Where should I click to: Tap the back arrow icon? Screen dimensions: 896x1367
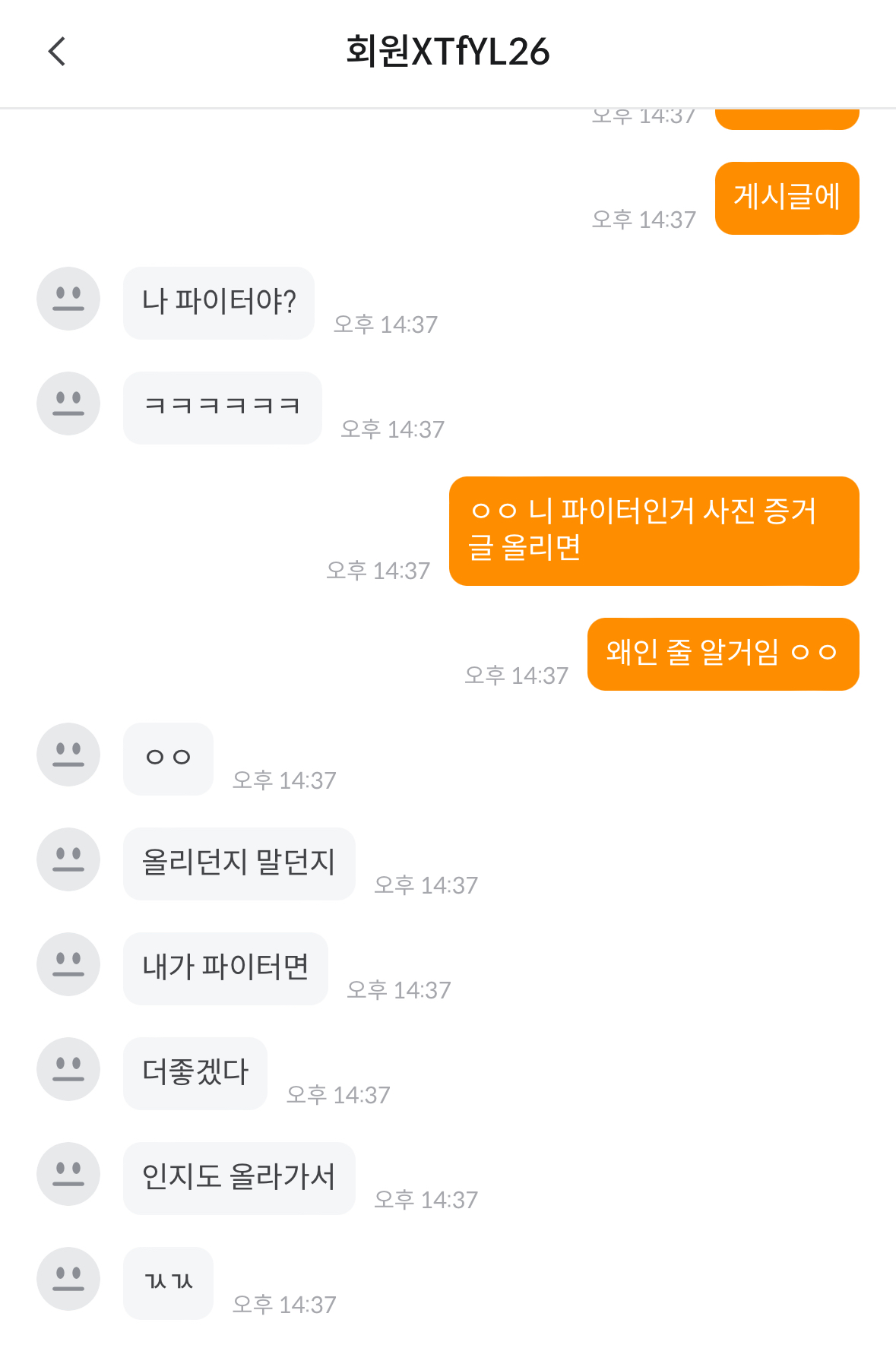click(x=57, y=52)
